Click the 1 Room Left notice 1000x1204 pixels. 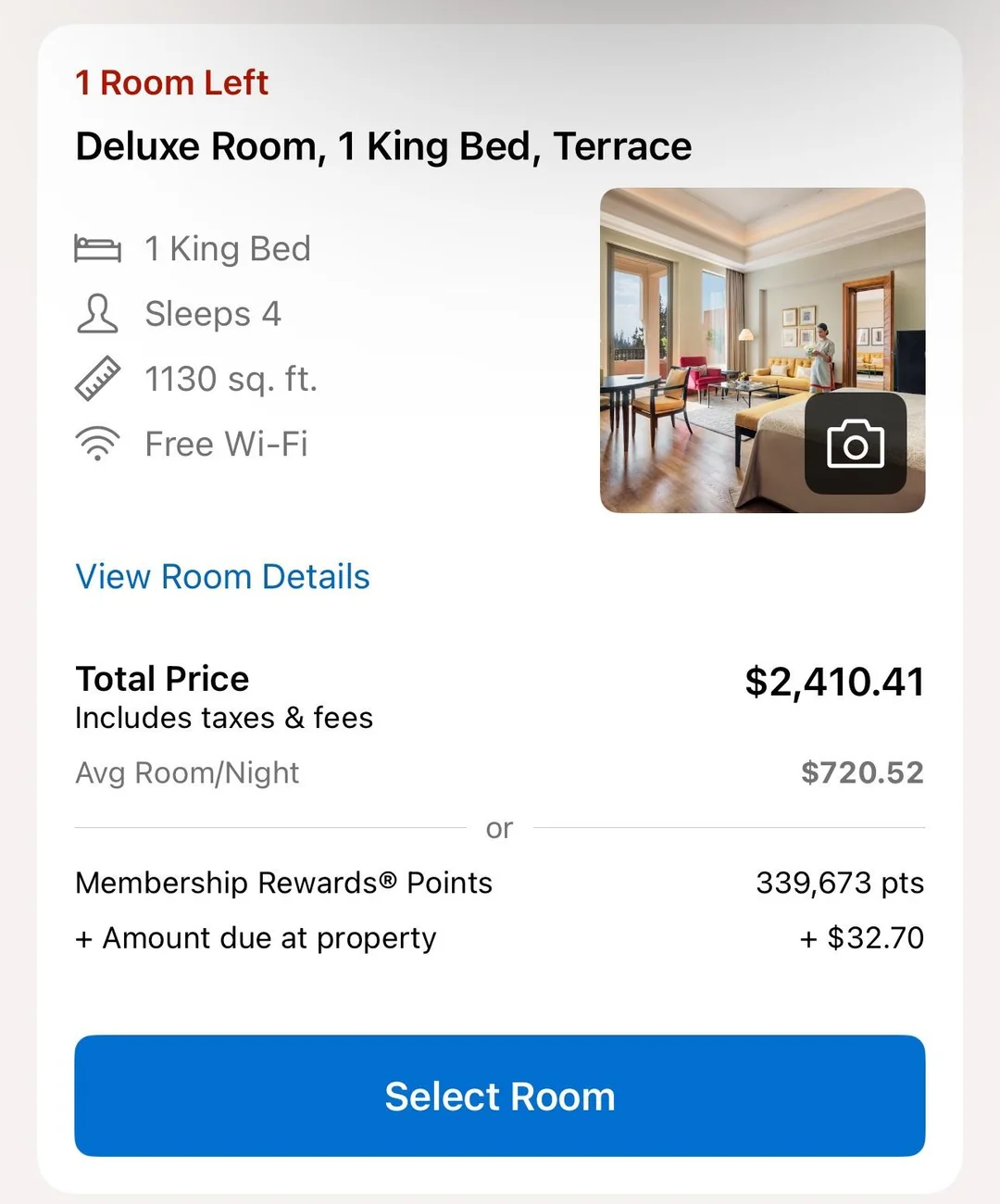coord(171,83)
